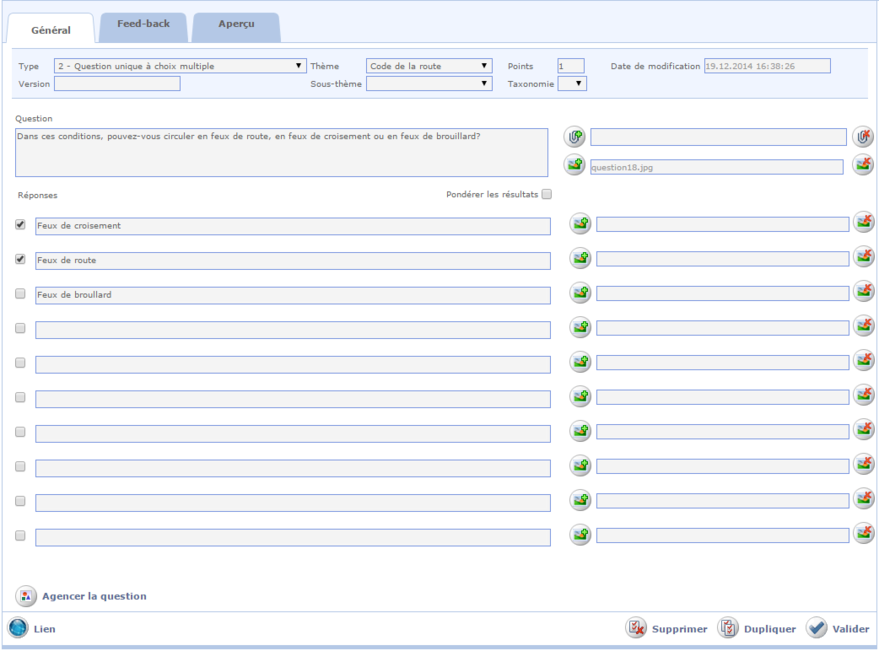
Task: Add an image to the 'Feux de croisement' answer
Action: 580,225
